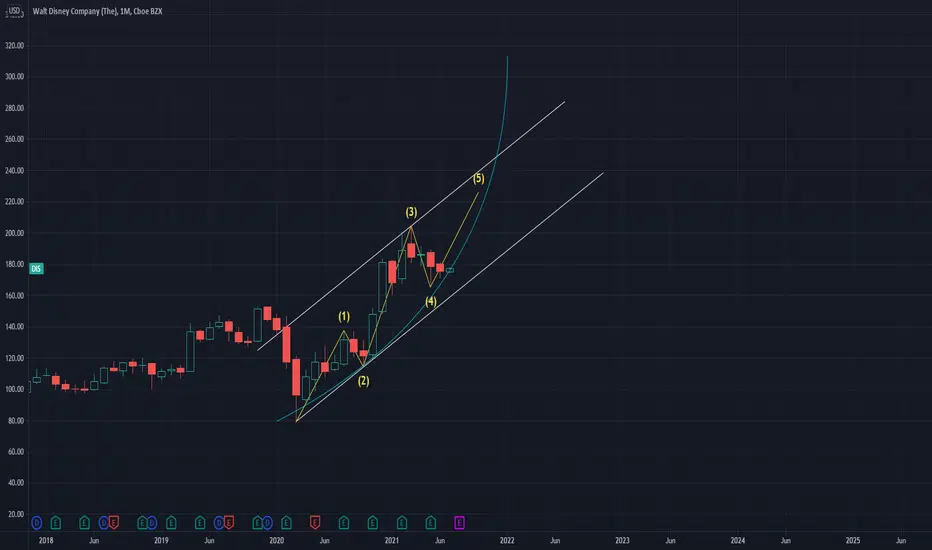
Task: Open the blue dividend marker before 2018
Action: click(x=37, y=523)
